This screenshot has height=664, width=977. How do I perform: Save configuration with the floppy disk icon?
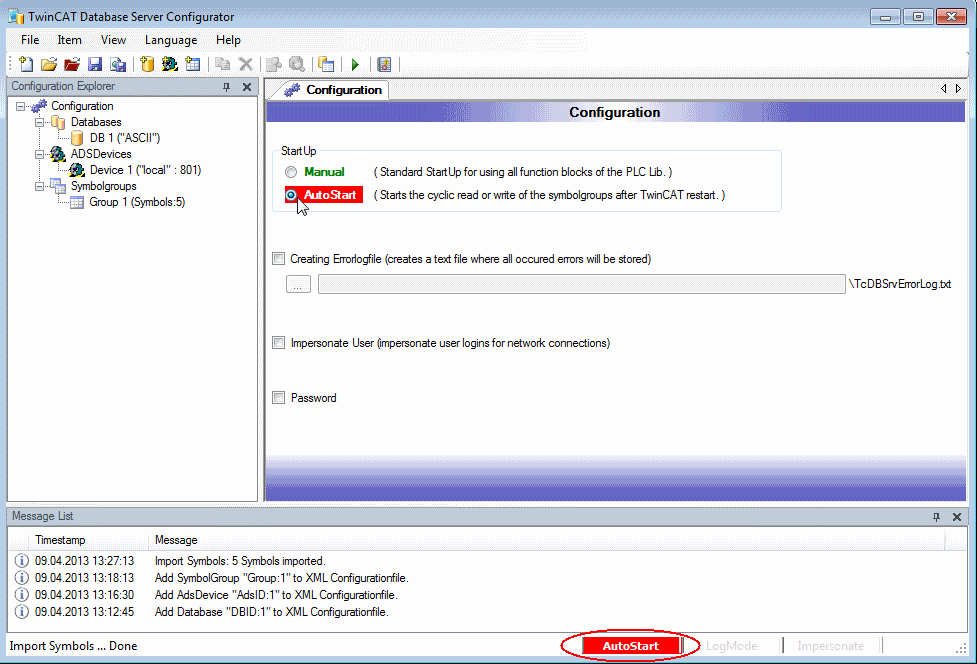pyautogui.click(x=95, y=64)
